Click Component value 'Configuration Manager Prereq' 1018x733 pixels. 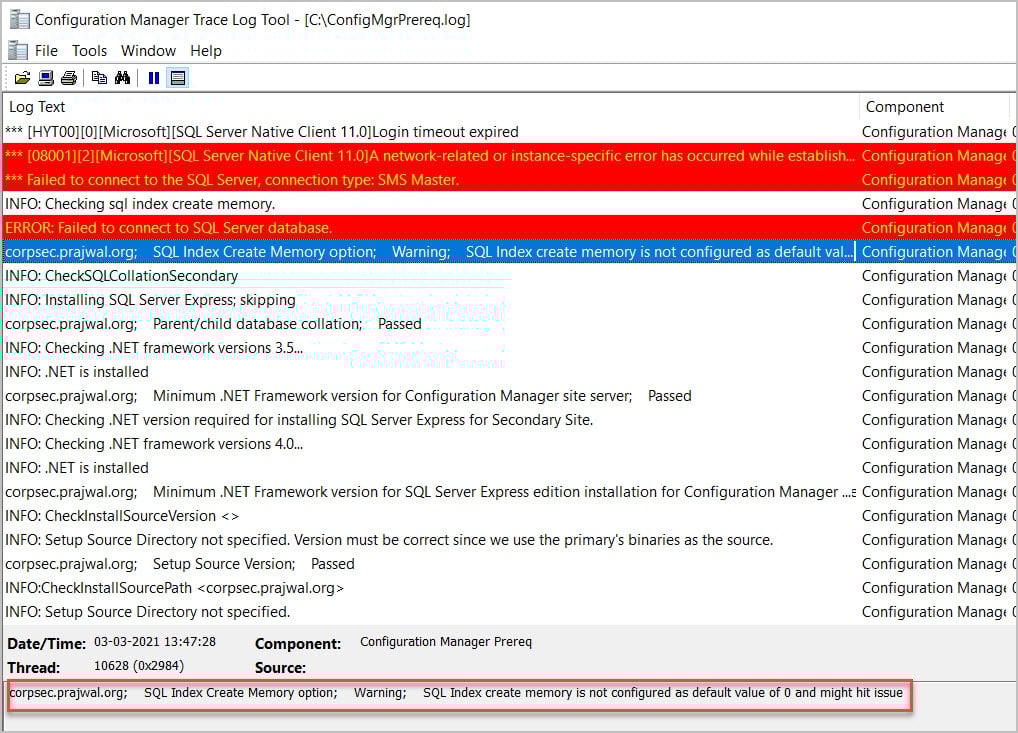[446, 642]
